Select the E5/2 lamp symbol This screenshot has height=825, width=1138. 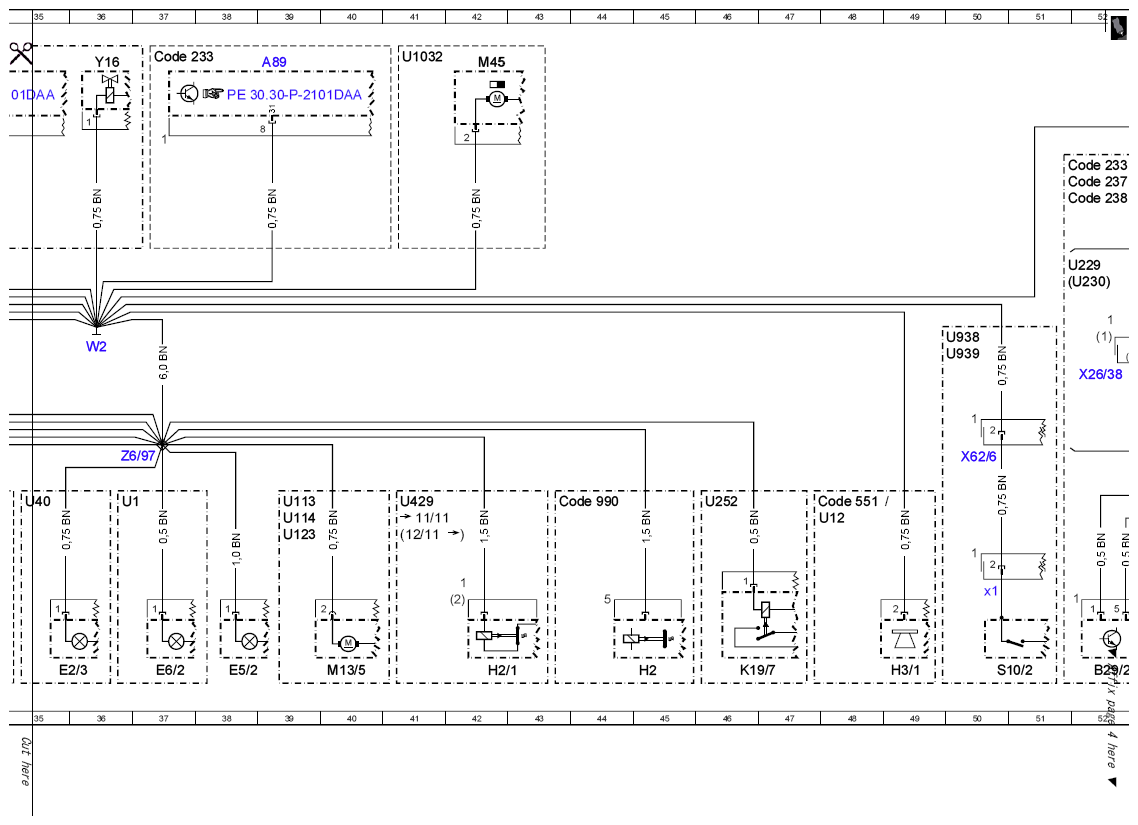(x=250, y=641)
